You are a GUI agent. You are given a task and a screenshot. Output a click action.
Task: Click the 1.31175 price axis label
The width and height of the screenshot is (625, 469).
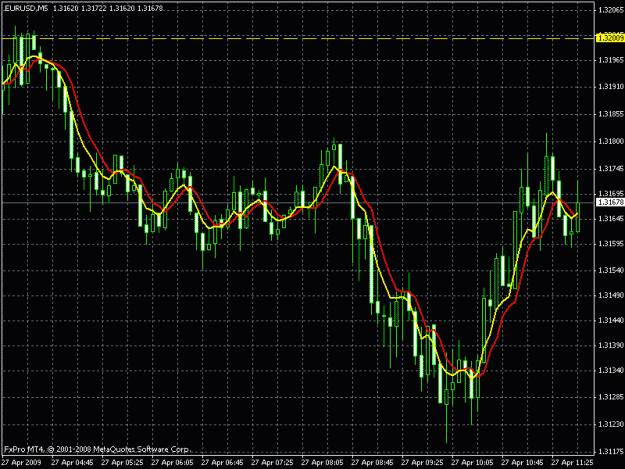click(611, 451)
